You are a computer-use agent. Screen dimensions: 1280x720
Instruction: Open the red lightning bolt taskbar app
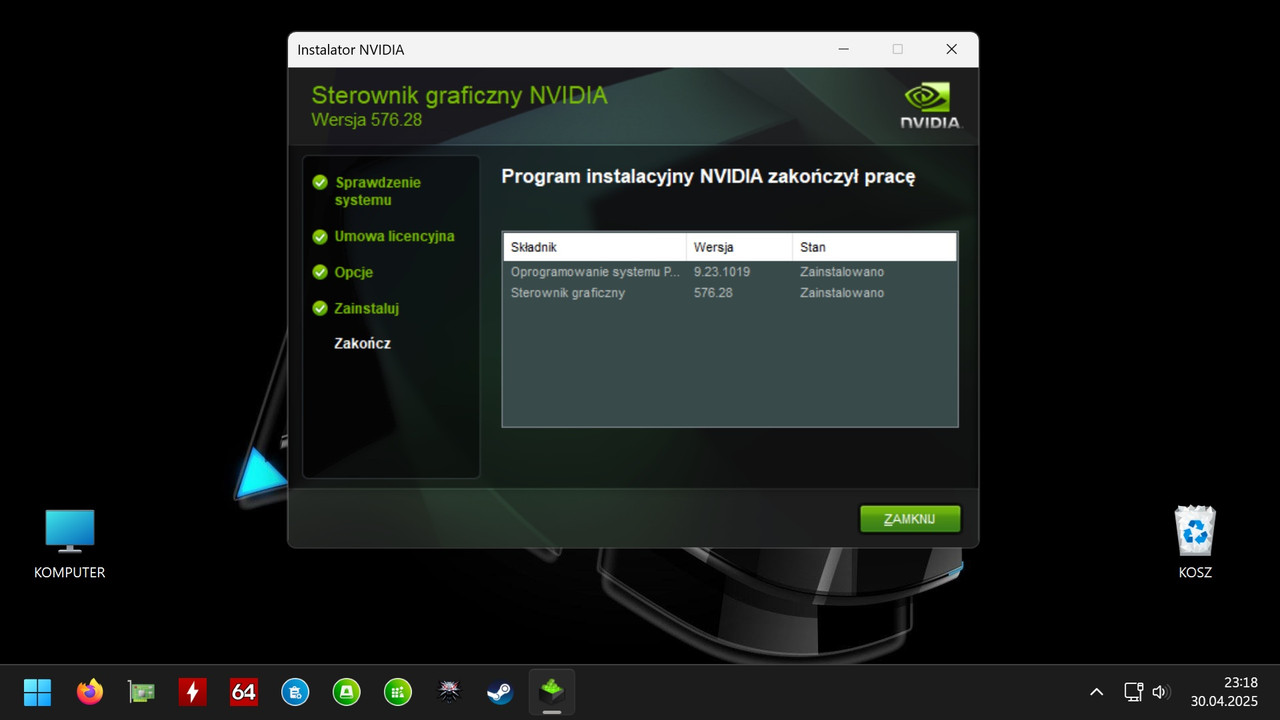pos(193,691)
